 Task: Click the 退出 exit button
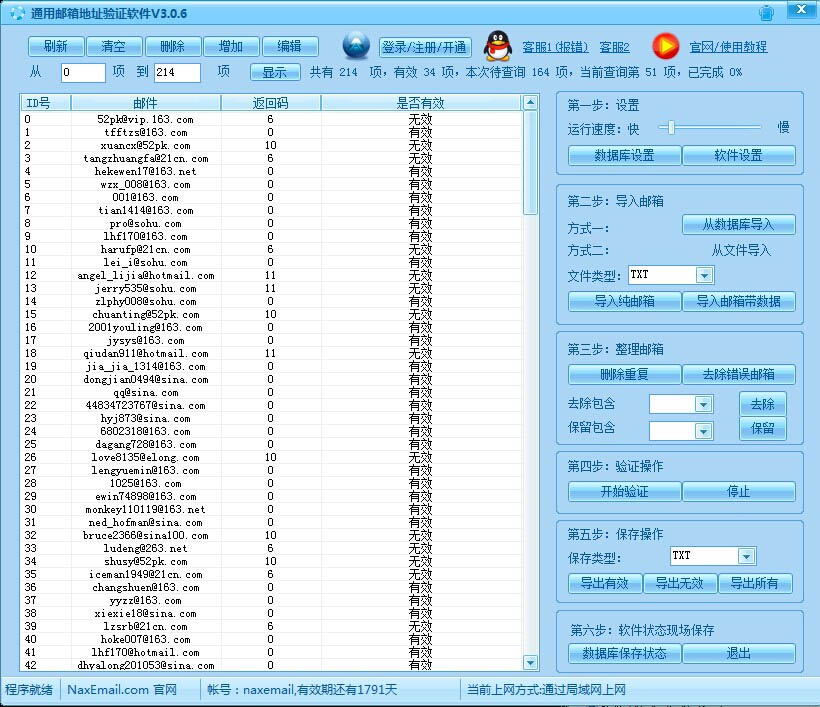point(738,653)
